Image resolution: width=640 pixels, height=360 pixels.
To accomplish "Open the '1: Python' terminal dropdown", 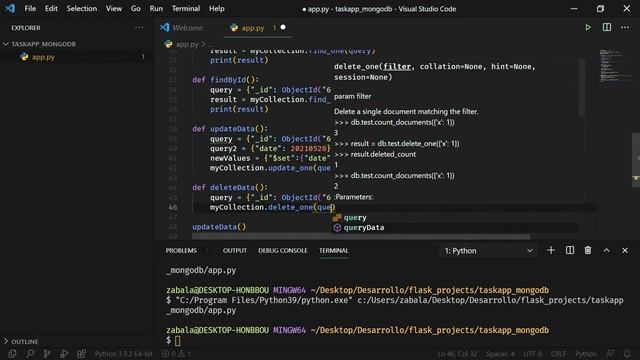I will click(488, 251).
